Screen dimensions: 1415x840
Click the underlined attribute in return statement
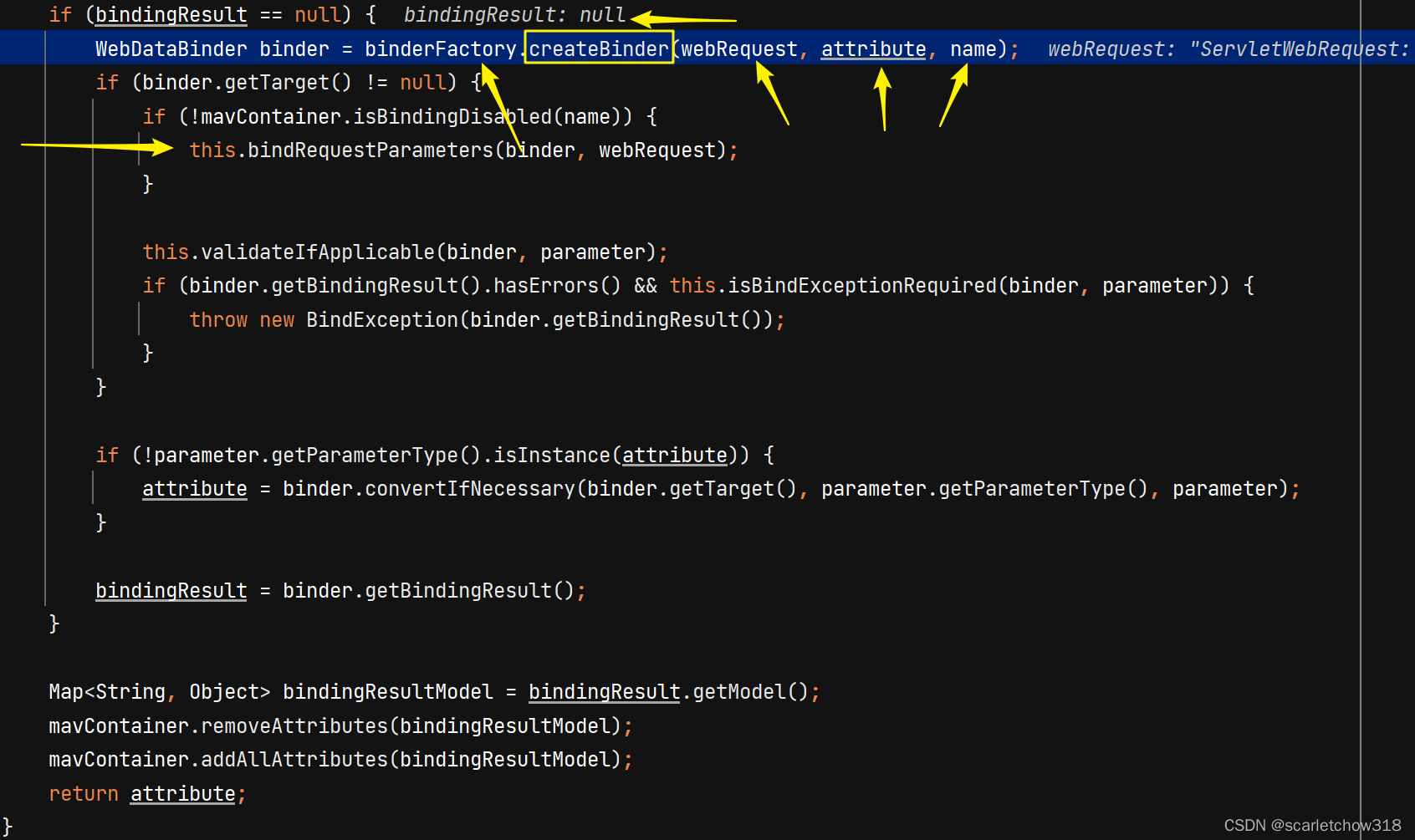(x=182, y=793)
